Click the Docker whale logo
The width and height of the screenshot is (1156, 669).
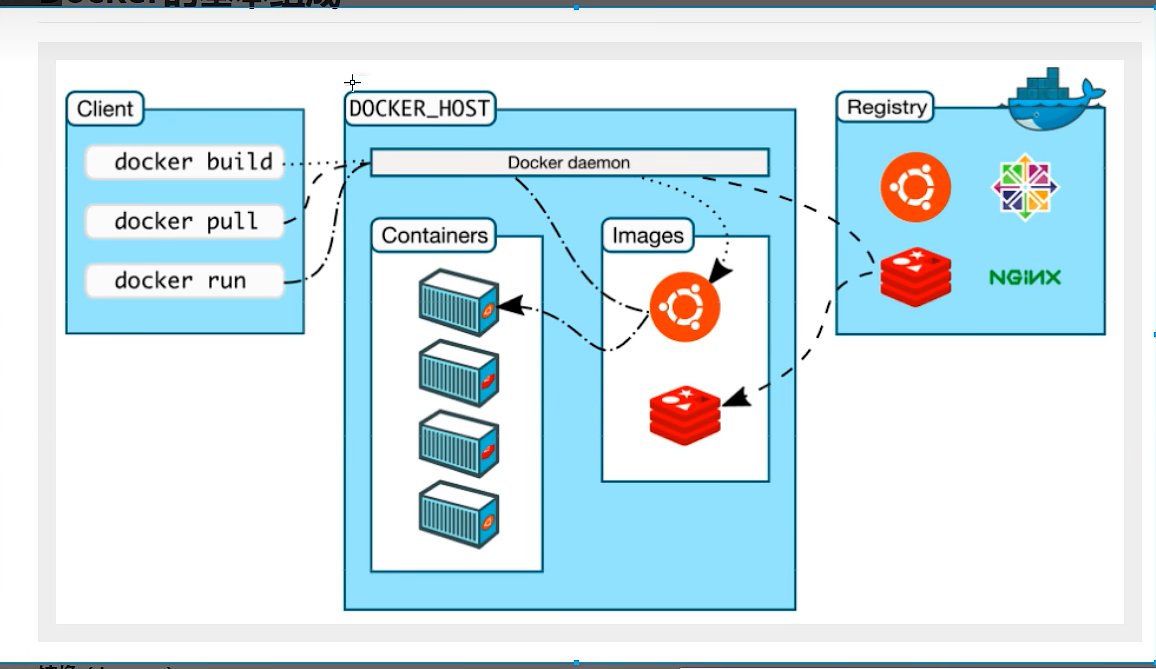[x=1052, y=99]
